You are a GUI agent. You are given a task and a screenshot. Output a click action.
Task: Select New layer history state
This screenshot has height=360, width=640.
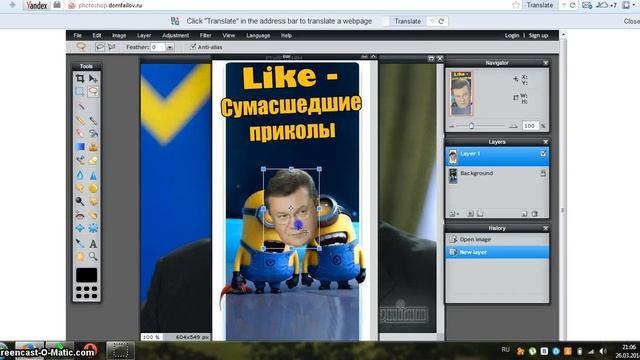point(497,252)
